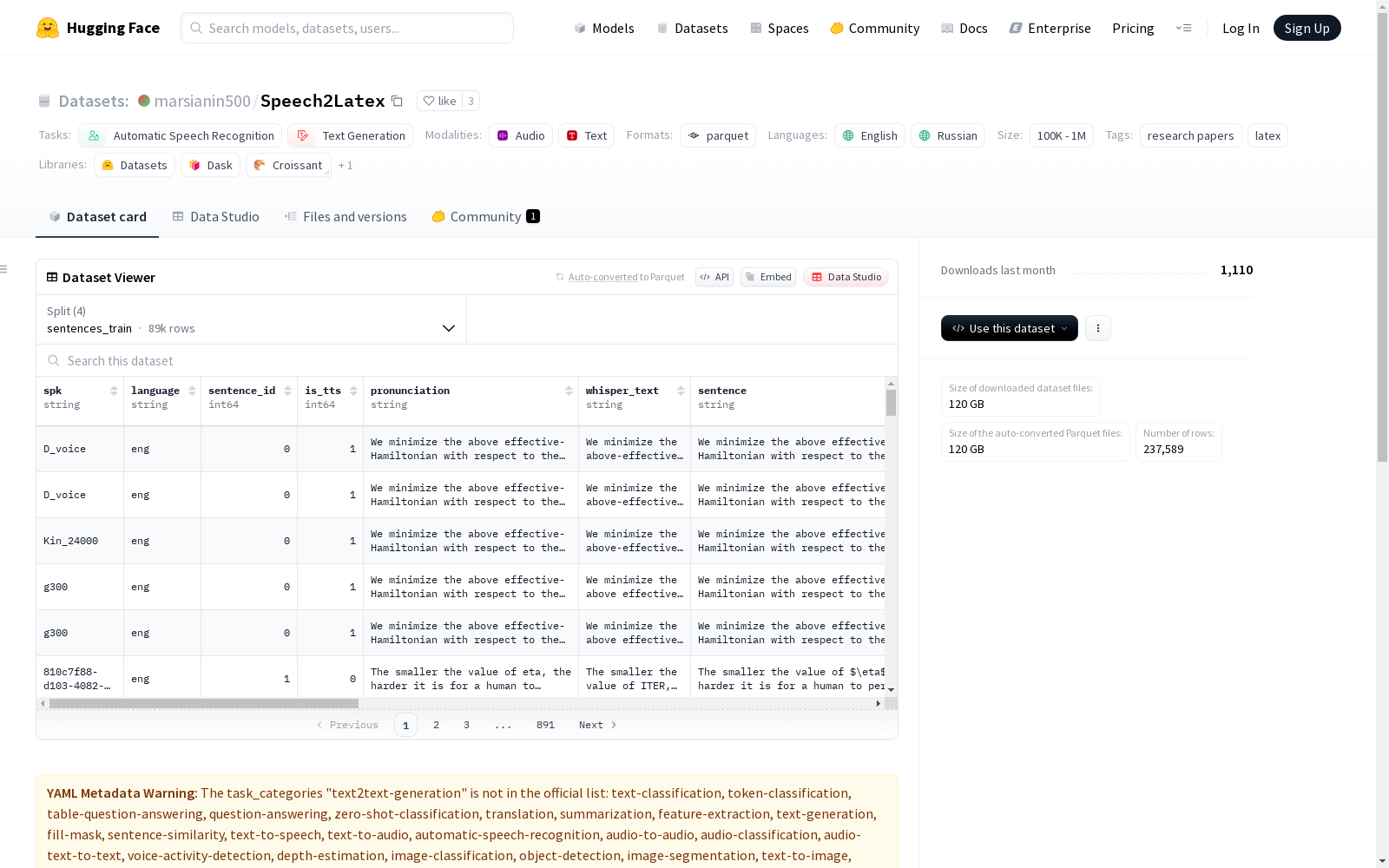Filter by Audio modality tag

coord(521,135)
